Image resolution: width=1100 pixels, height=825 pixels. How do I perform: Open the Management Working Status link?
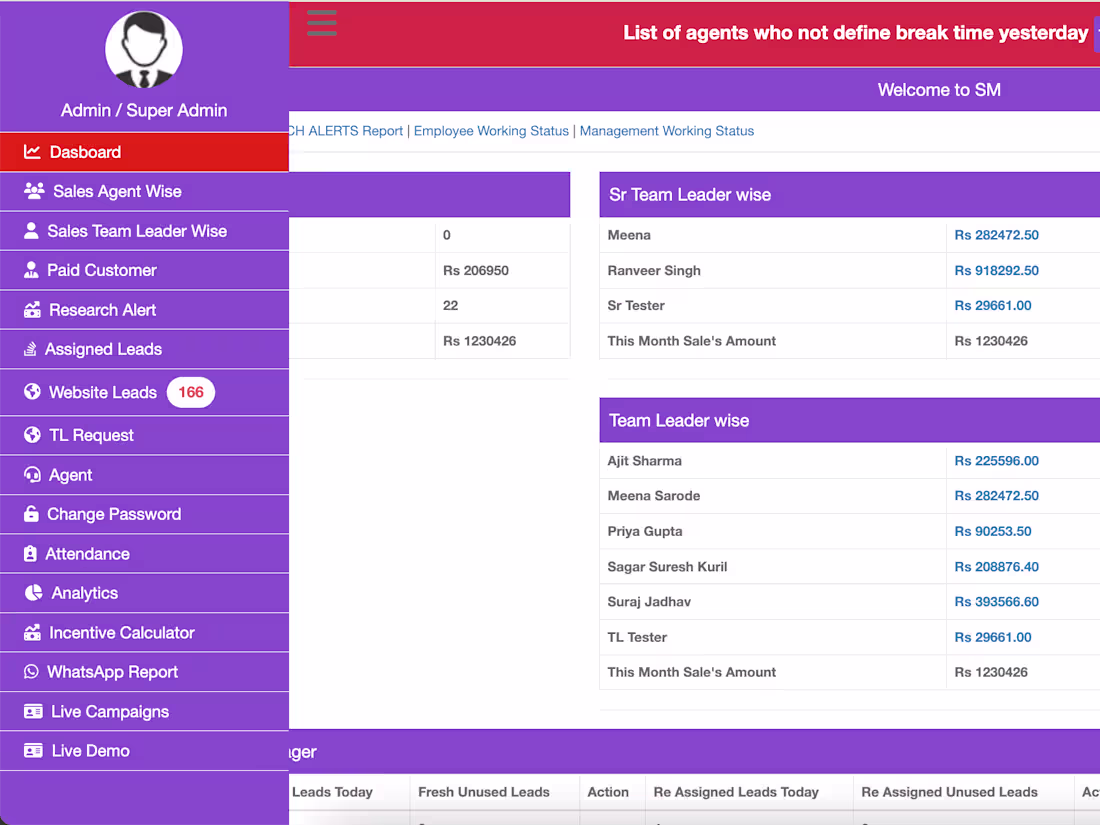pos(666,131)
